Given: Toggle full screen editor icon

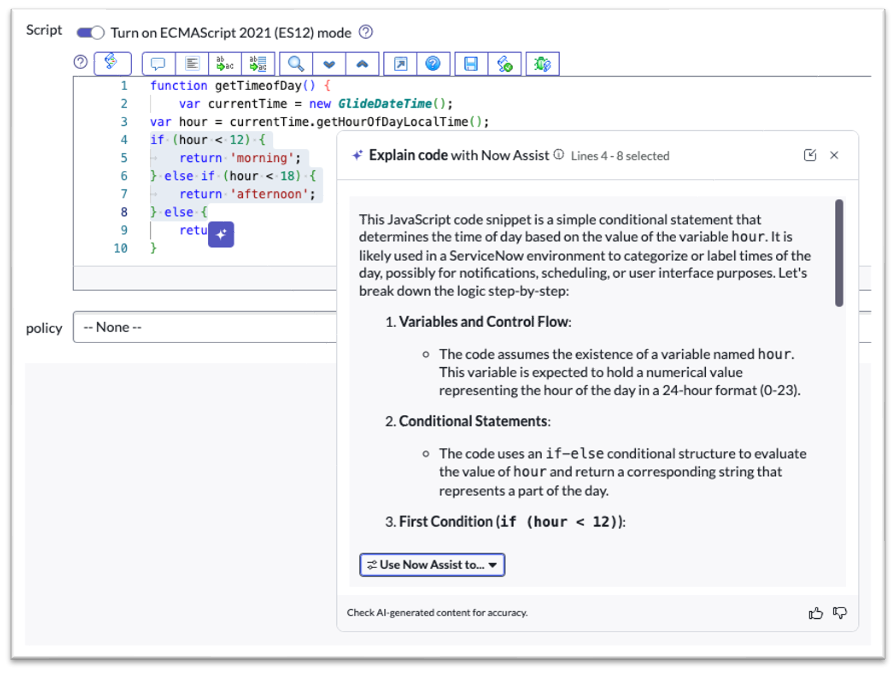Looking at the screenshot, I should tap(401, 63).
